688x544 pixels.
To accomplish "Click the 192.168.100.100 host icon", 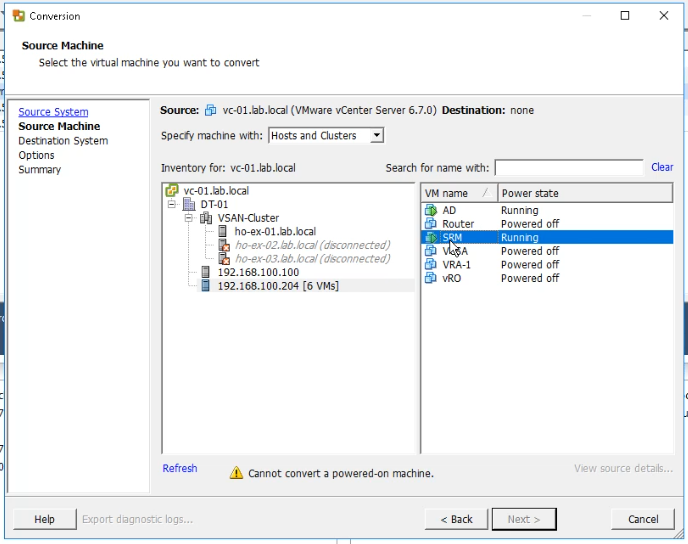I will [205, 272].
